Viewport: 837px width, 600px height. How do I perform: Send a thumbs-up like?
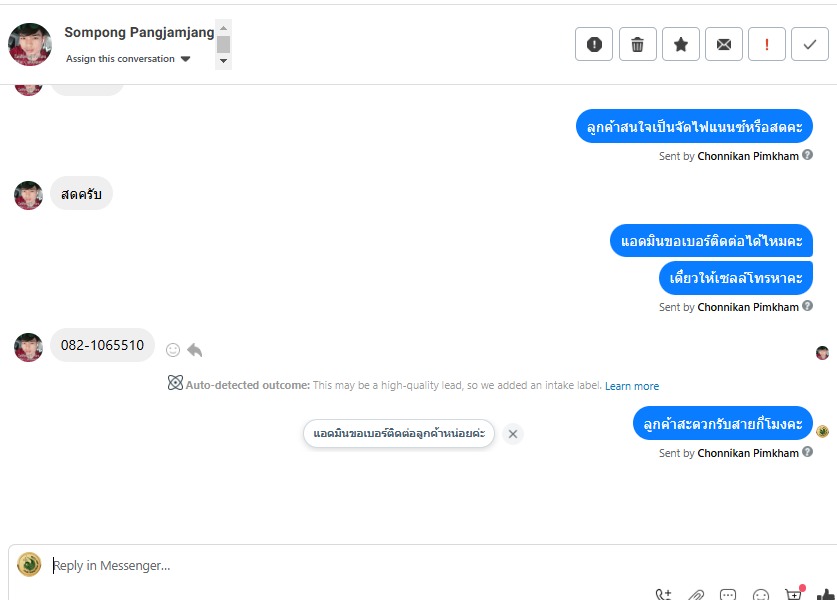[x=826, y=594]
